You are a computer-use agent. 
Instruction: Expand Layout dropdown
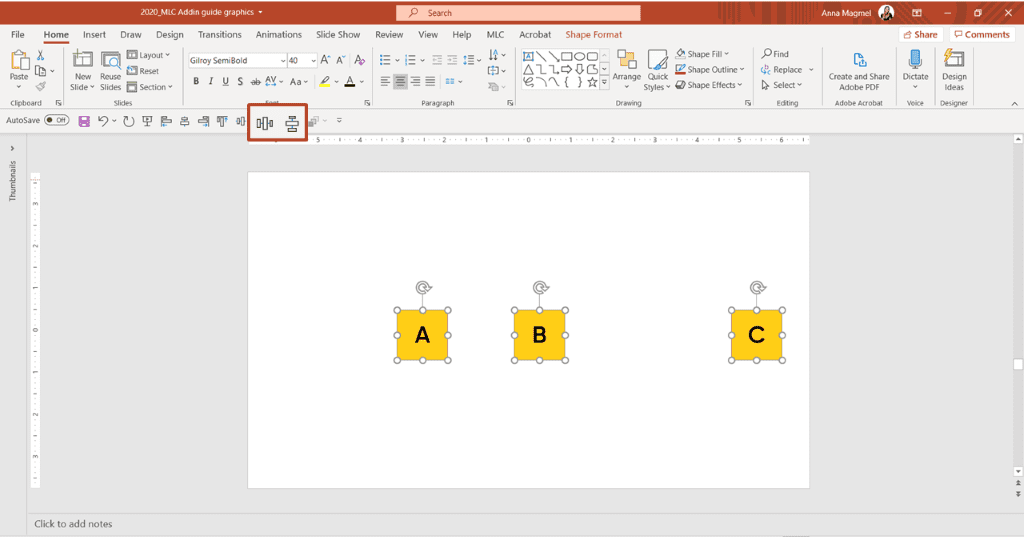pos(148,55)
